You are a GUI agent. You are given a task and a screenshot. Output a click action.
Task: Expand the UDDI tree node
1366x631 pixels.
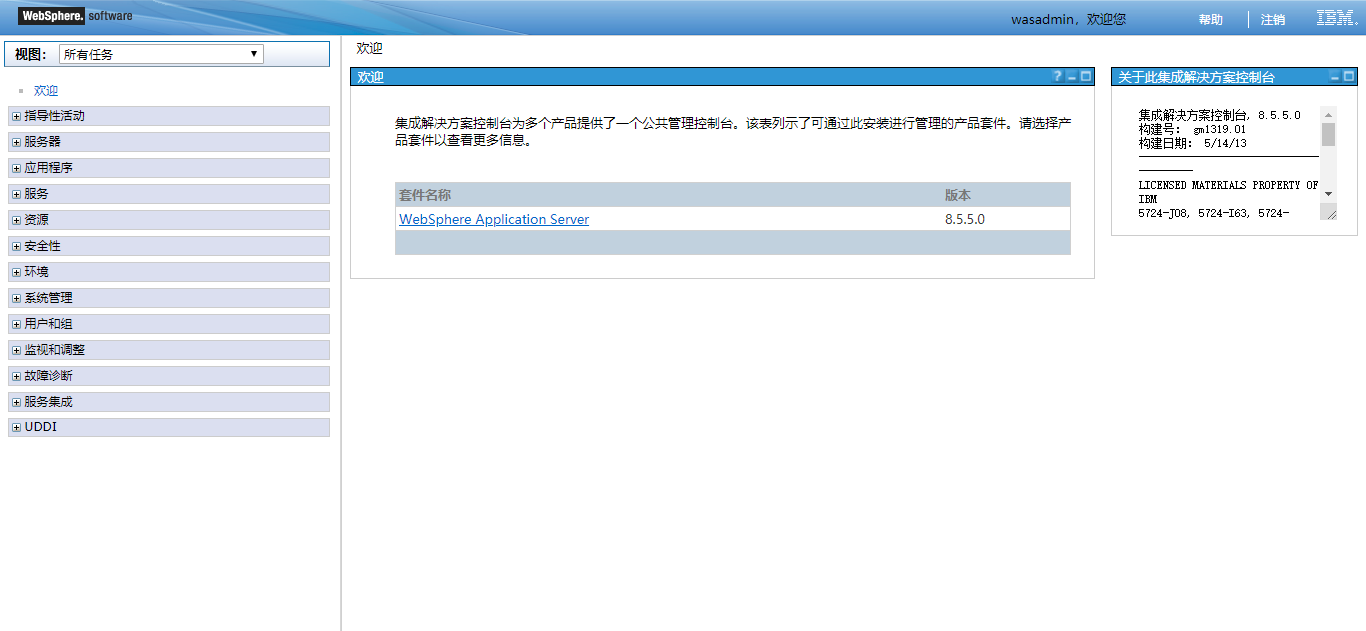(x=16, y=428)
